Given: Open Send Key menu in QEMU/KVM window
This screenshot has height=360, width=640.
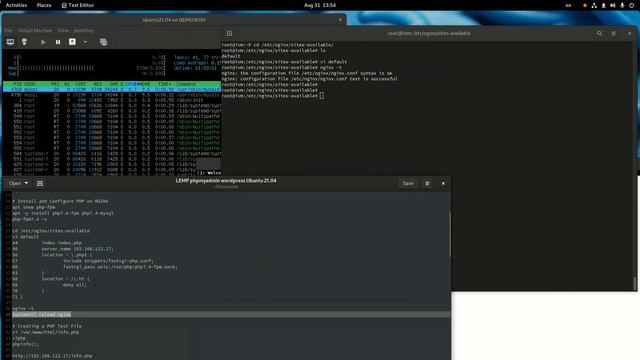Looking at the screenshot, I should pyautogui.click(x=83, y=31).
